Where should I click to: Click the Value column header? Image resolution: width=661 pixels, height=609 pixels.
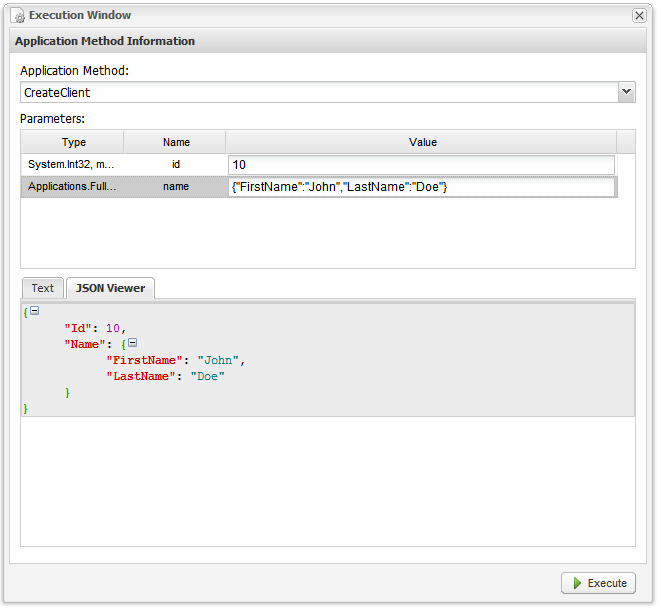coord(424,143)
